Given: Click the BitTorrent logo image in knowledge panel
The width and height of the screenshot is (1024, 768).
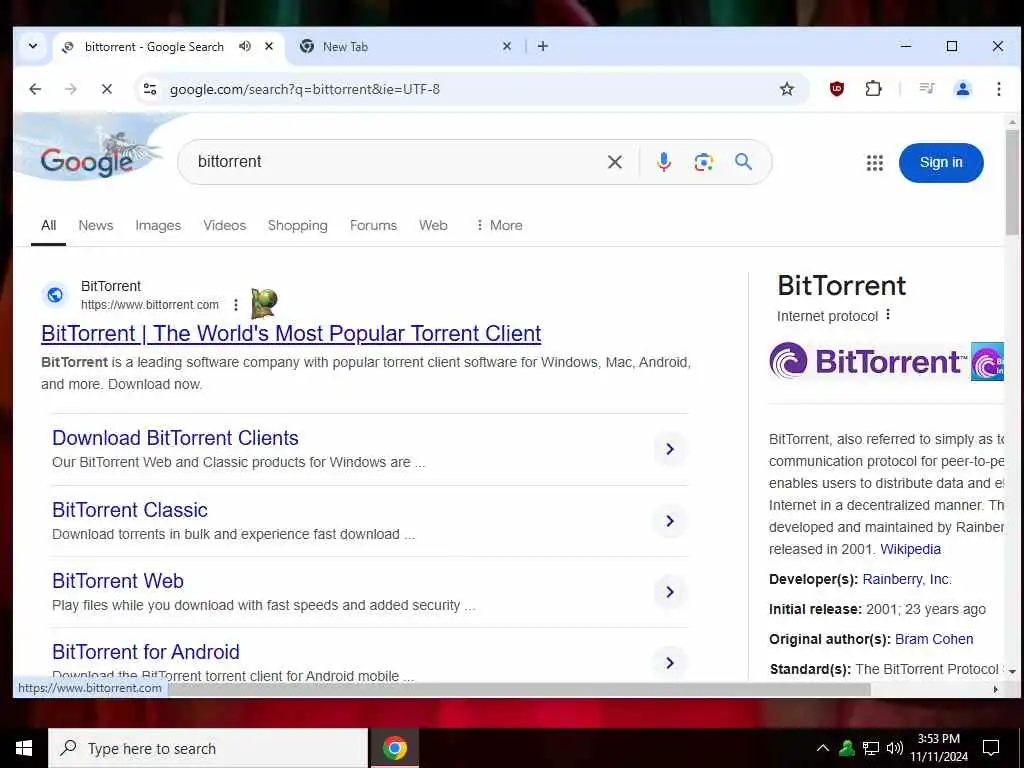Looking at the screenshot, I should 868,360.
